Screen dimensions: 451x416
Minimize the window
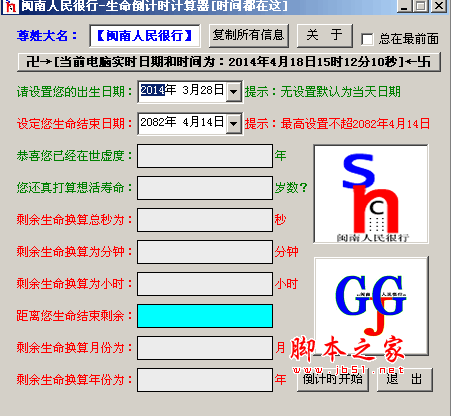pyautogui.click(x=404, y=6)
